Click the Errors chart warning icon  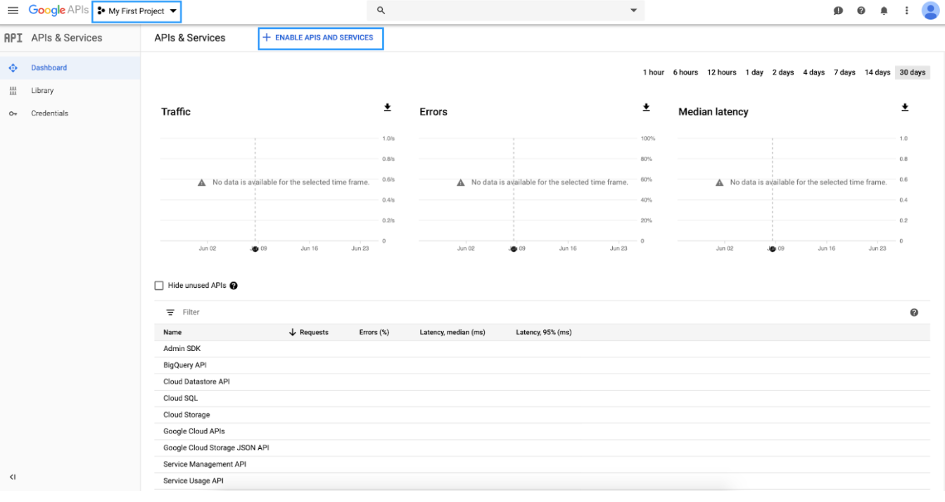click(x=460, y=182)
